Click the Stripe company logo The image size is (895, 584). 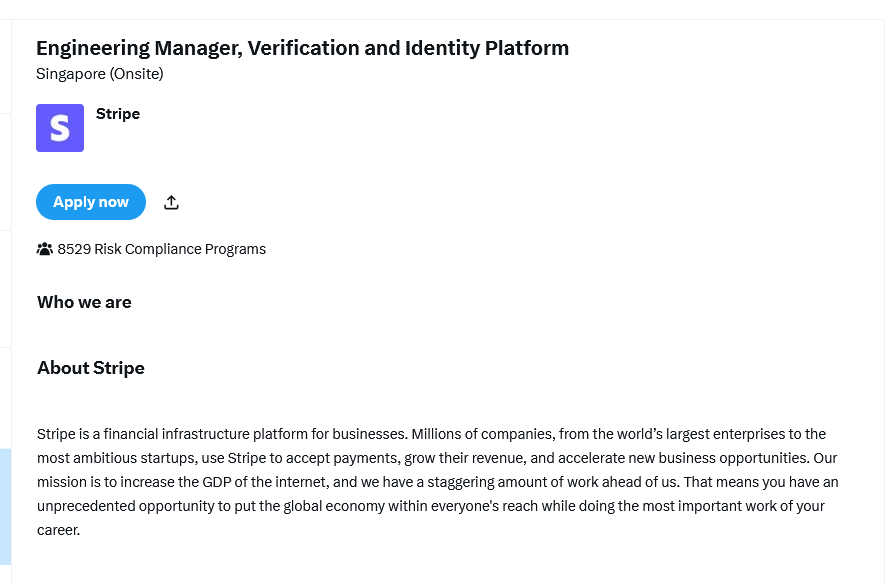(x=60, y=128)
